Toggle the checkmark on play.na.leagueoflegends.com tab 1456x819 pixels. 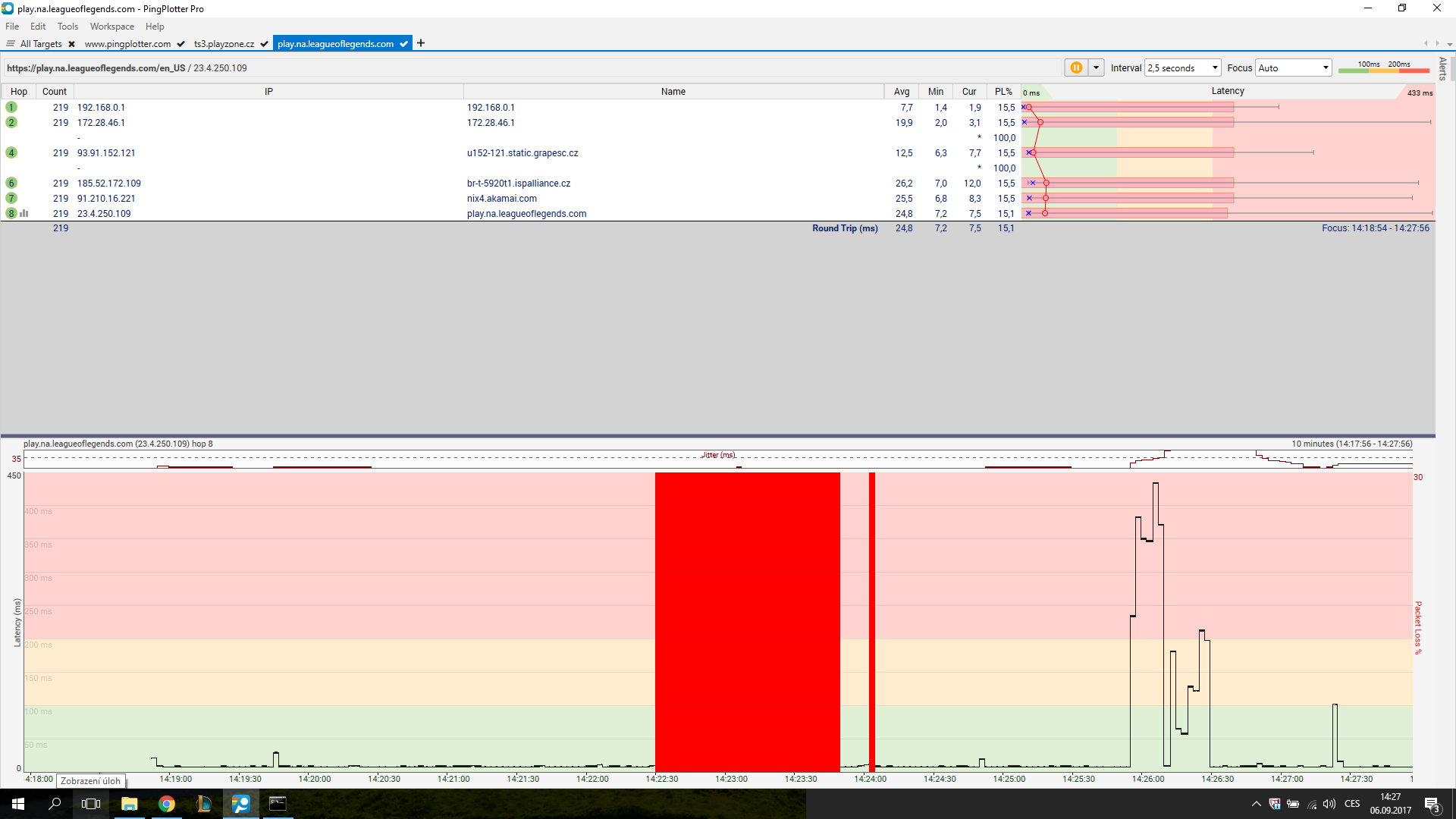point(404,44)
